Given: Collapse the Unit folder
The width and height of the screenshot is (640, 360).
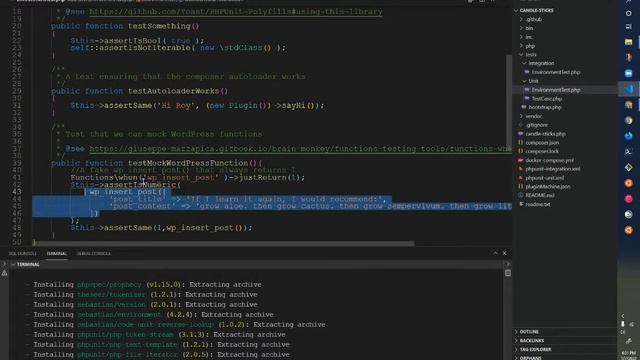Looking at the screenshot, I should tap(524, 81).
